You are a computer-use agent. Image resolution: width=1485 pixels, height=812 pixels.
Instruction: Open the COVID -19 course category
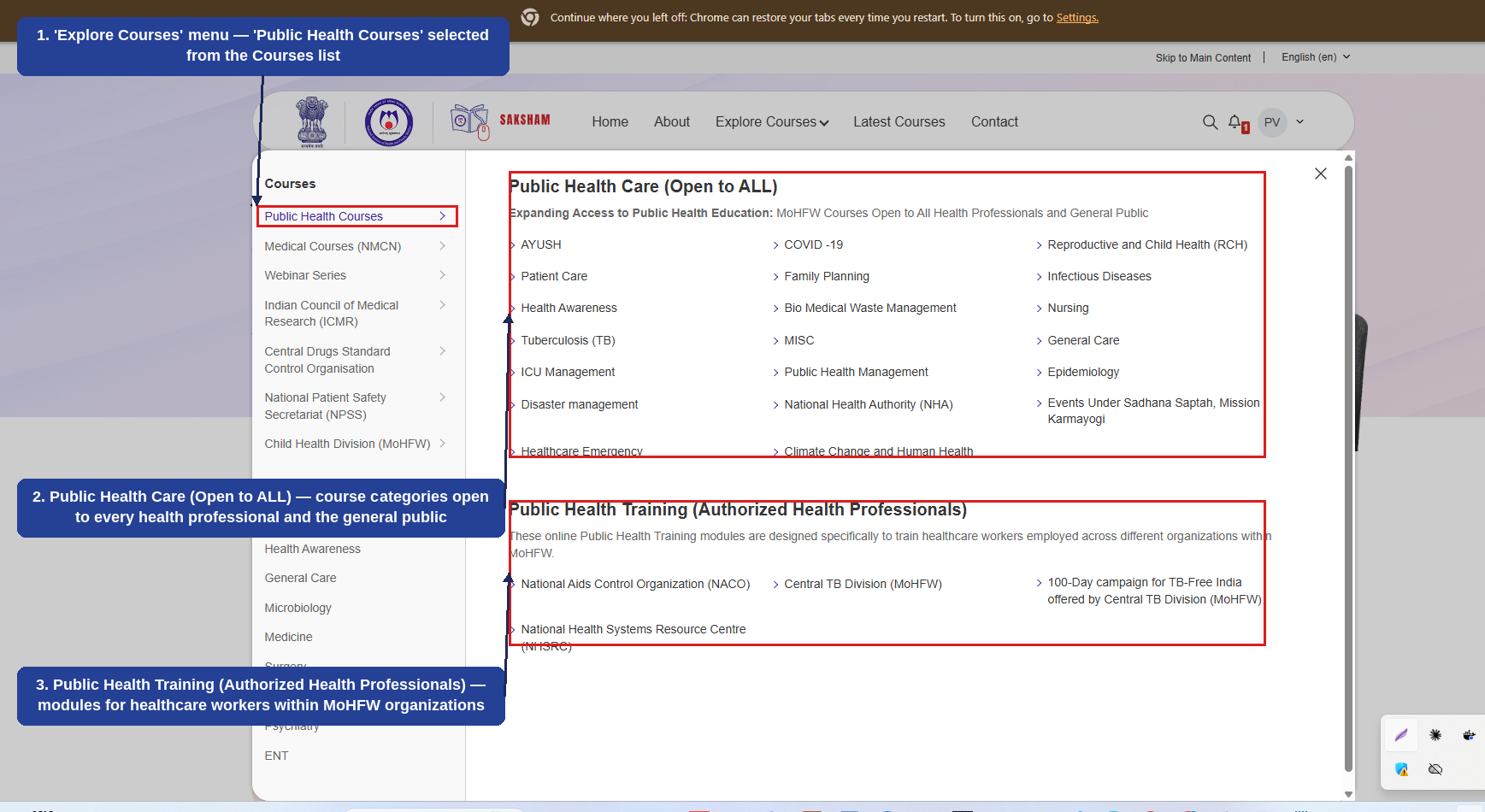pyautogui.click(x=813, y=244)
